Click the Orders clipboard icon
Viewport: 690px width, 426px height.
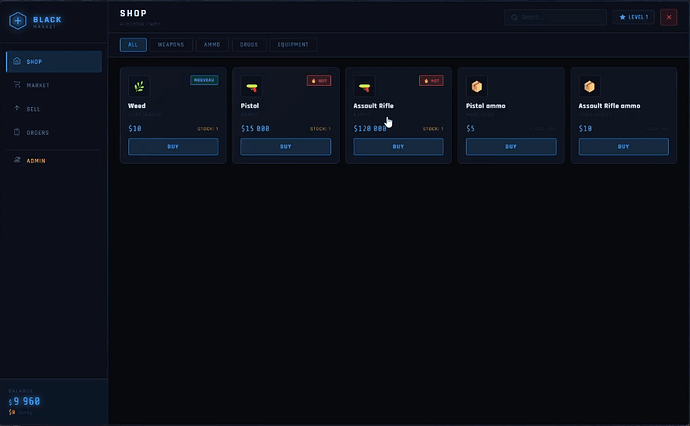click(x=17, y=132)
